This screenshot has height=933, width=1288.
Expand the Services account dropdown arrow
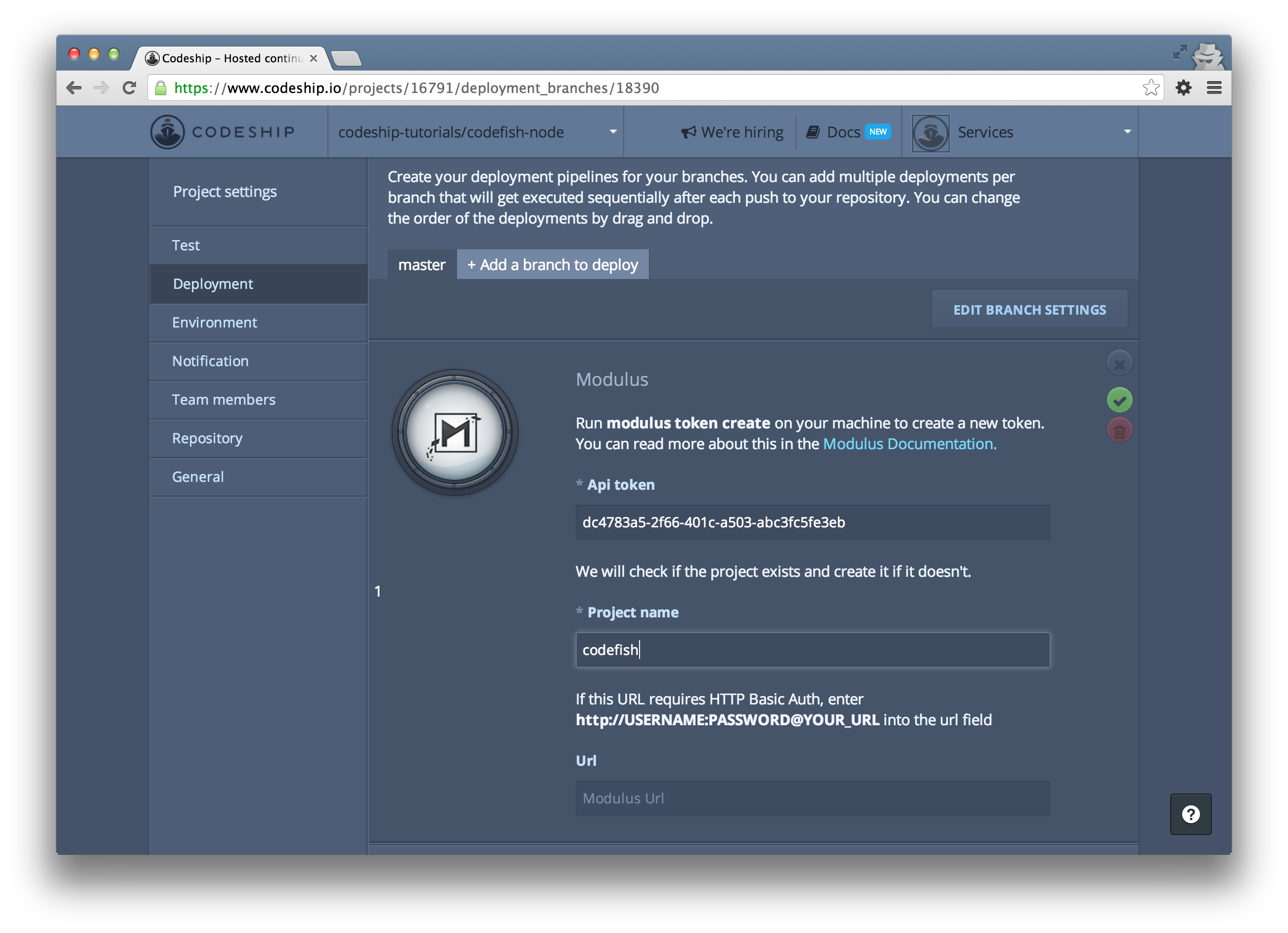click(x=1127, y=132)
